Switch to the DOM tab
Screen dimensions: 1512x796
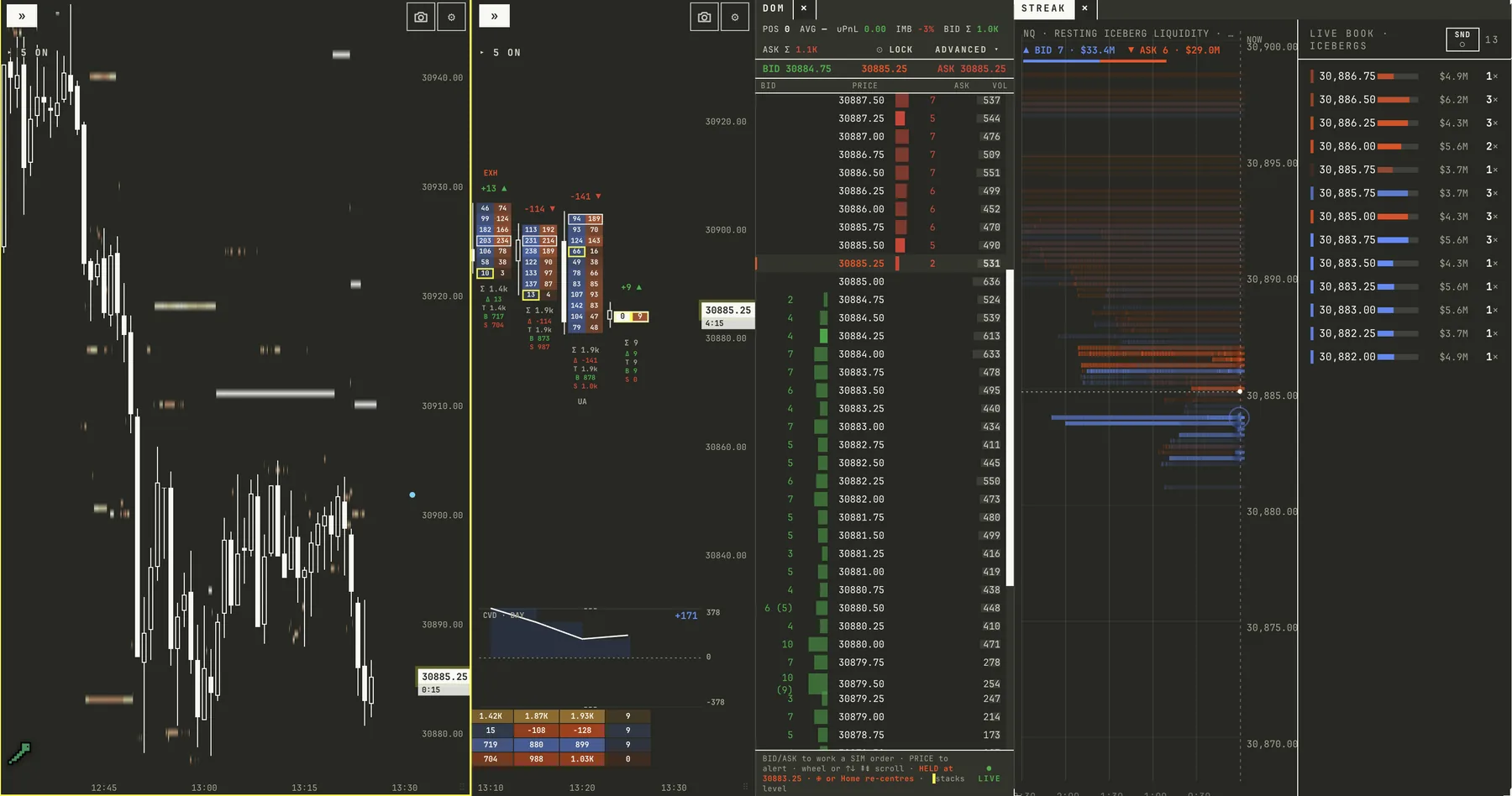tap(773, 8)
